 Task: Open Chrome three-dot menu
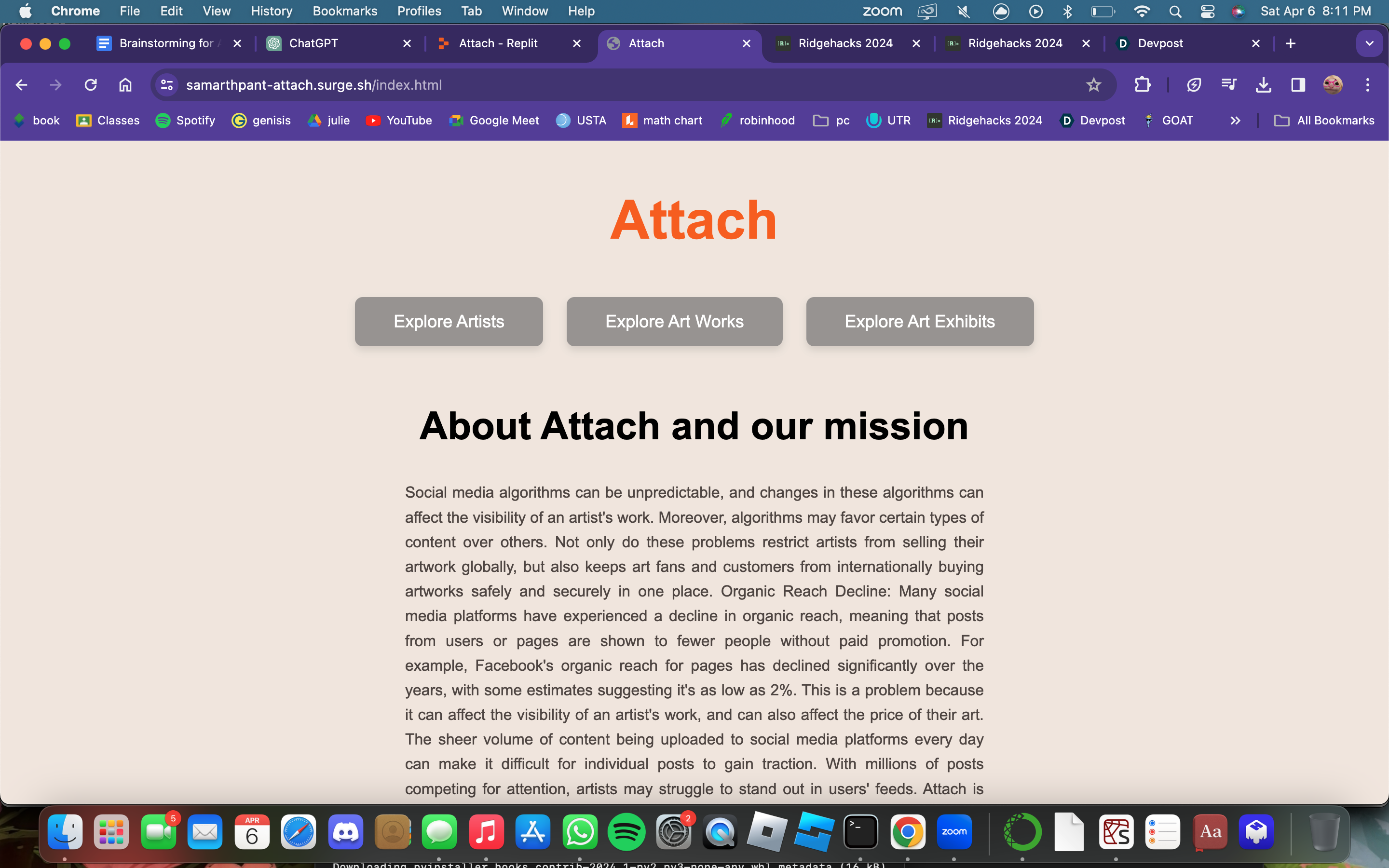[1367, 85]
